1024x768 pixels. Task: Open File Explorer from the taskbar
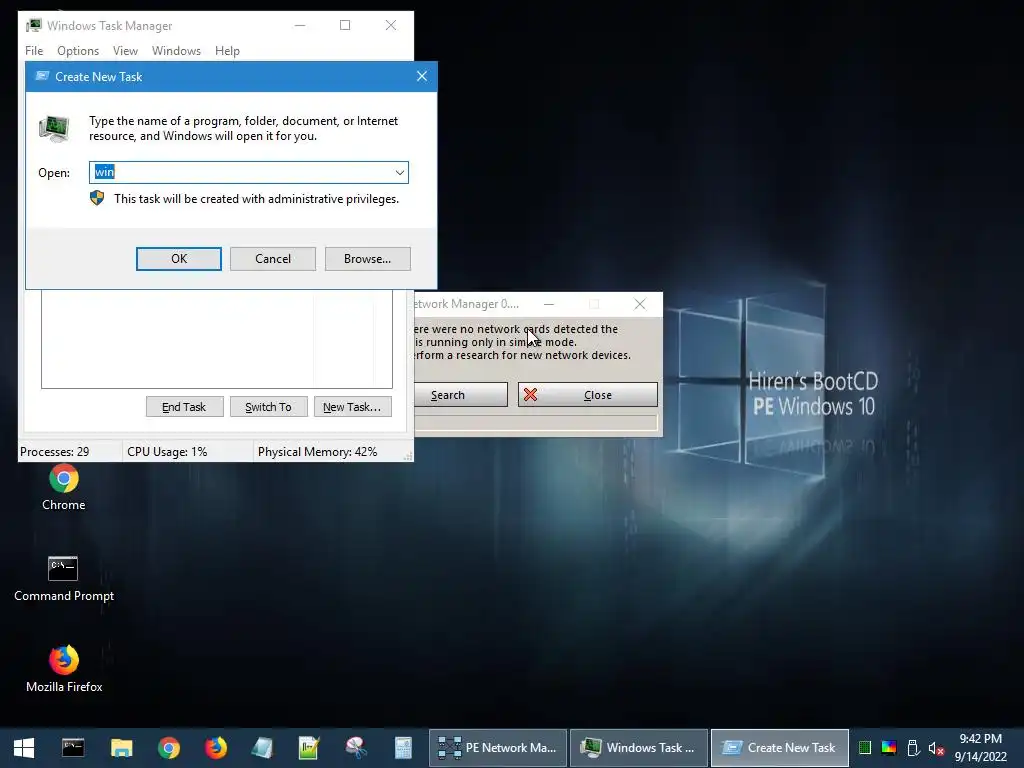point(121,748)
